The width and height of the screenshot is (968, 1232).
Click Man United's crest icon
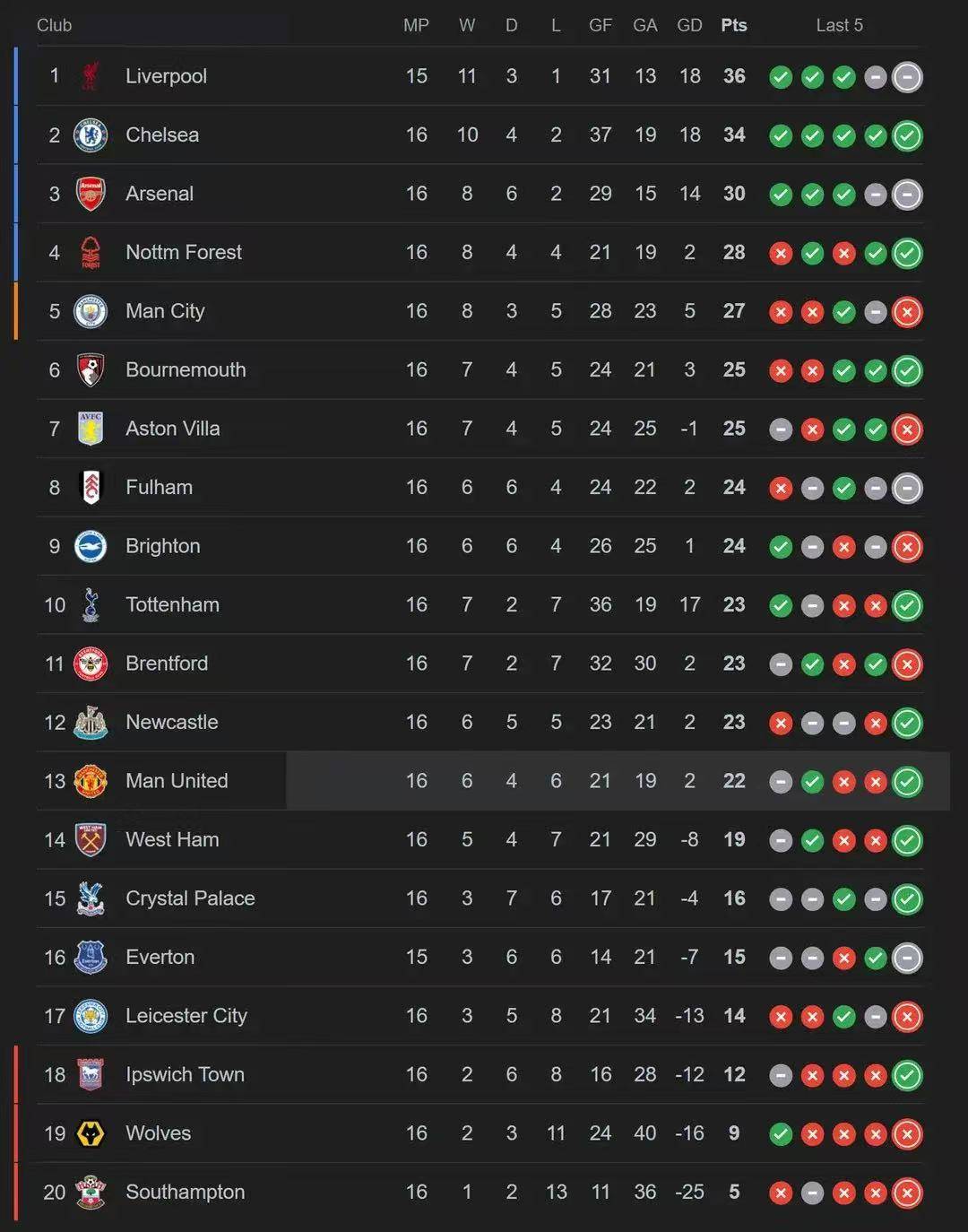click(x=91, y=781)
